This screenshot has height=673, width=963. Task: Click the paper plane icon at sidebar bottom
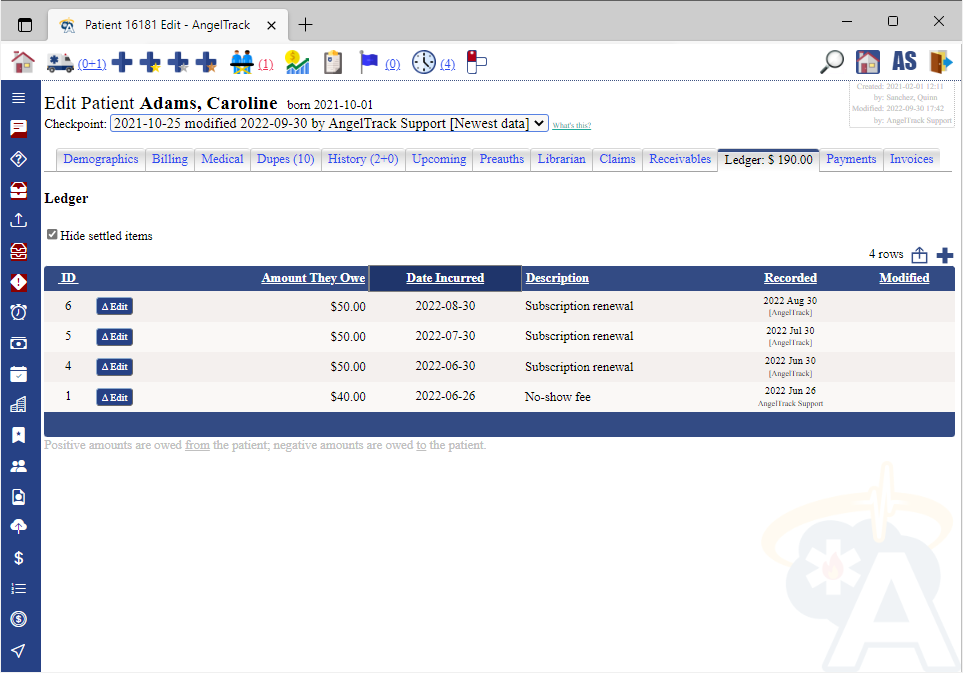19,650
